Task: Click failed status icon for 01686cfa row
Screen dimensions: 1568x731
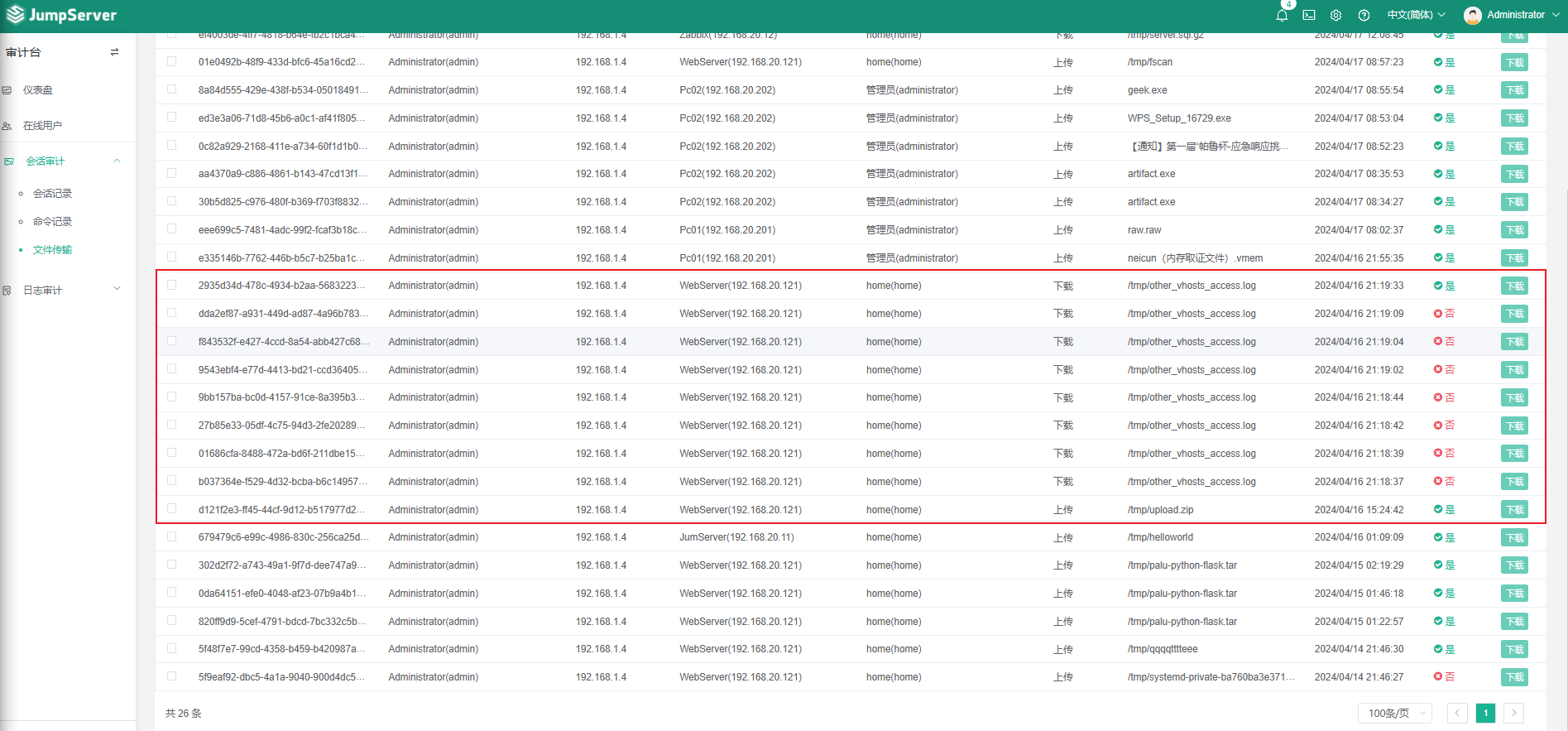Action: (x=1438, y=454)
